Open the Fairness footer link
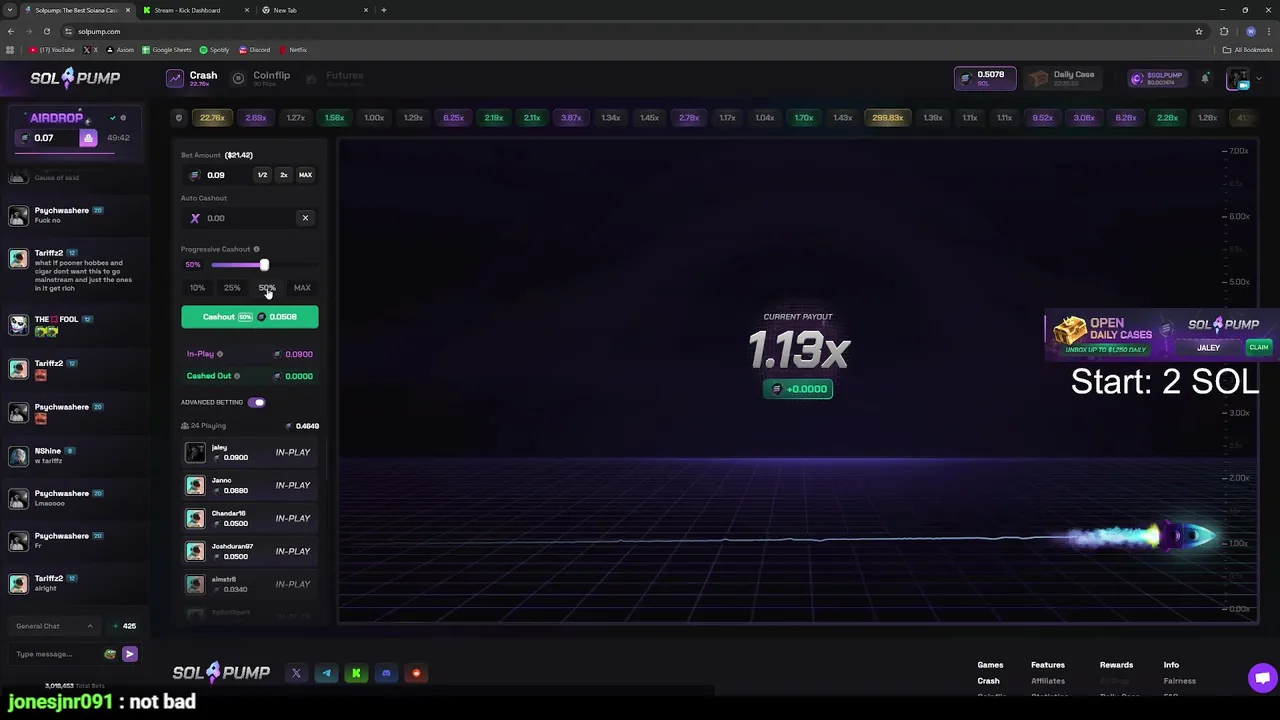Viewport: 1280px width, 720px height. (1179, 681)
